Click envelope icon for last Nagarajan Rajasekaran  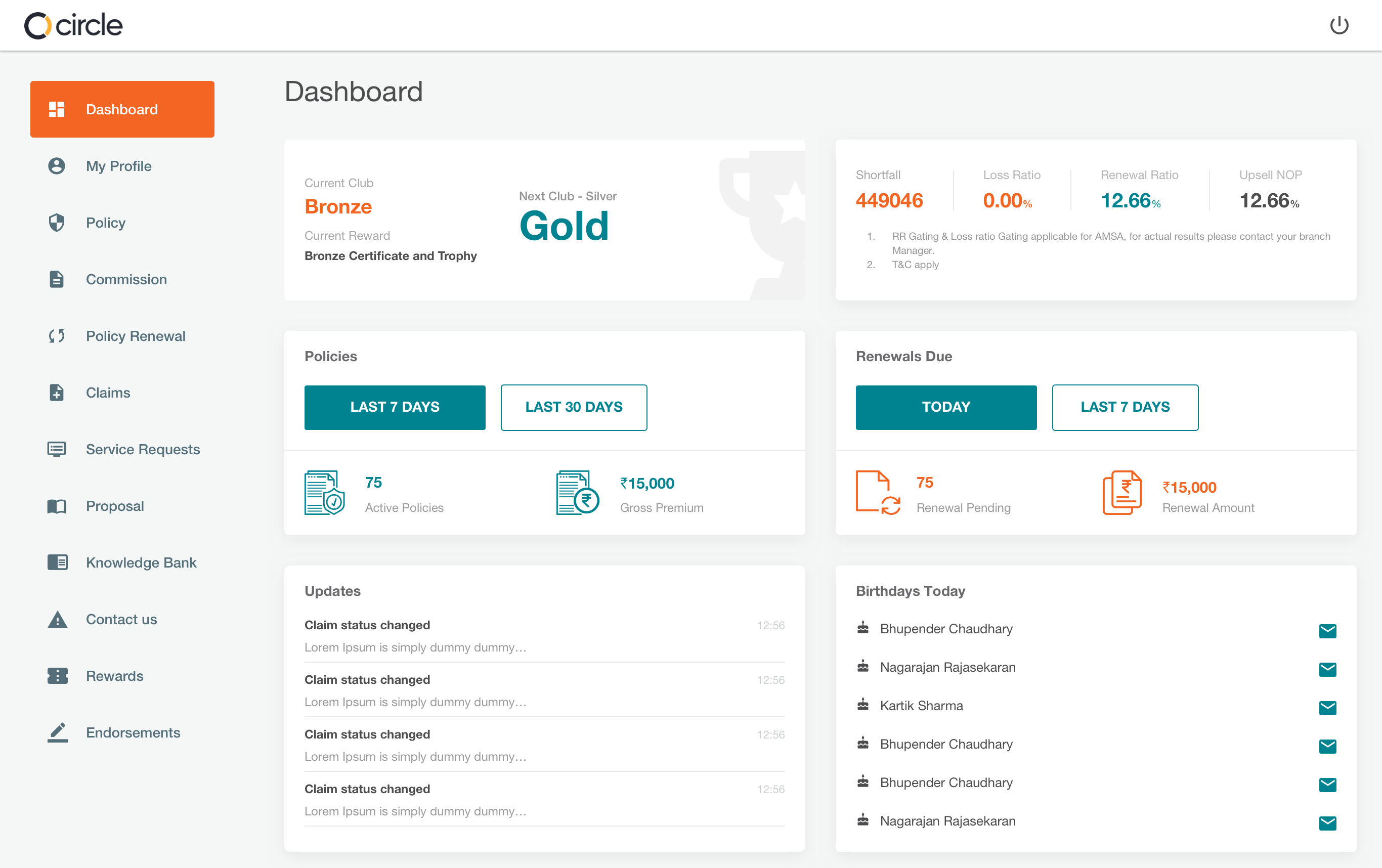click(x=1327, y=823)
